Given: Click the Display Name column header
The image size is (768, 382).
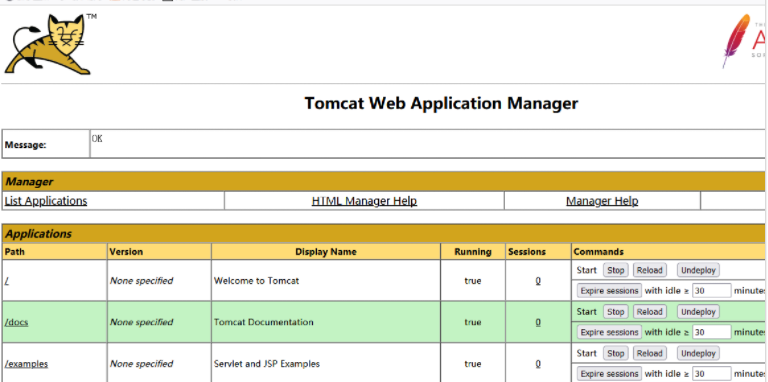Looking at the screenshot, I should [x=326, y=252].
